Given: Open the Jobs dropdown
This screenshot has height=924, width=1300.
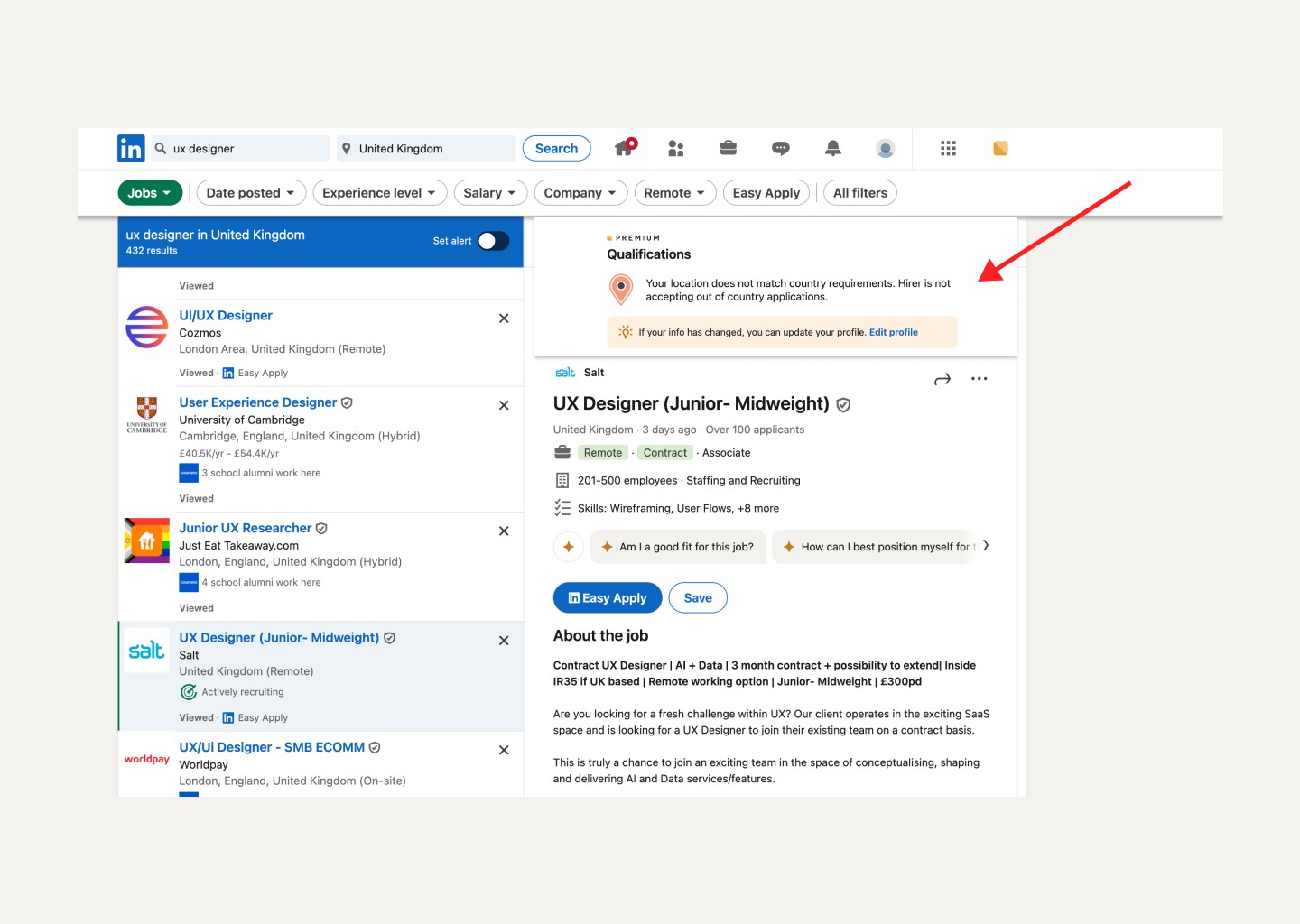Looking at the screenshot, I should tap(150, 193).
